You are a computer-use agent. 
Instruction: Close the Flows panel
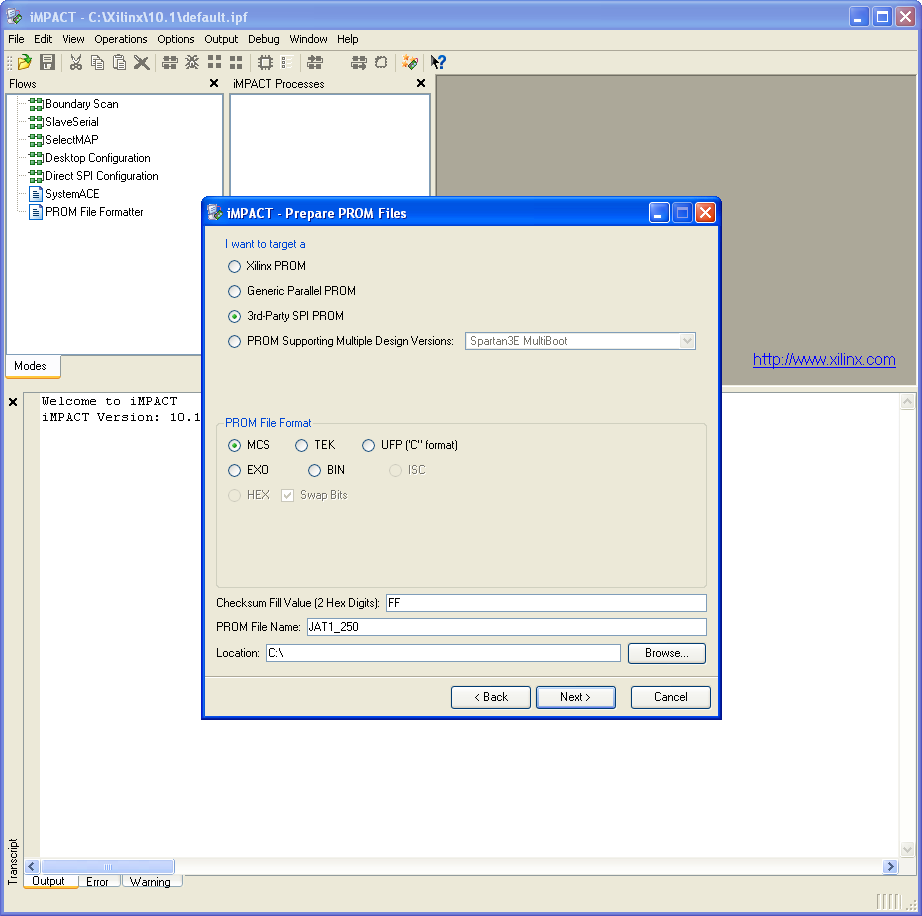point(214,83)
